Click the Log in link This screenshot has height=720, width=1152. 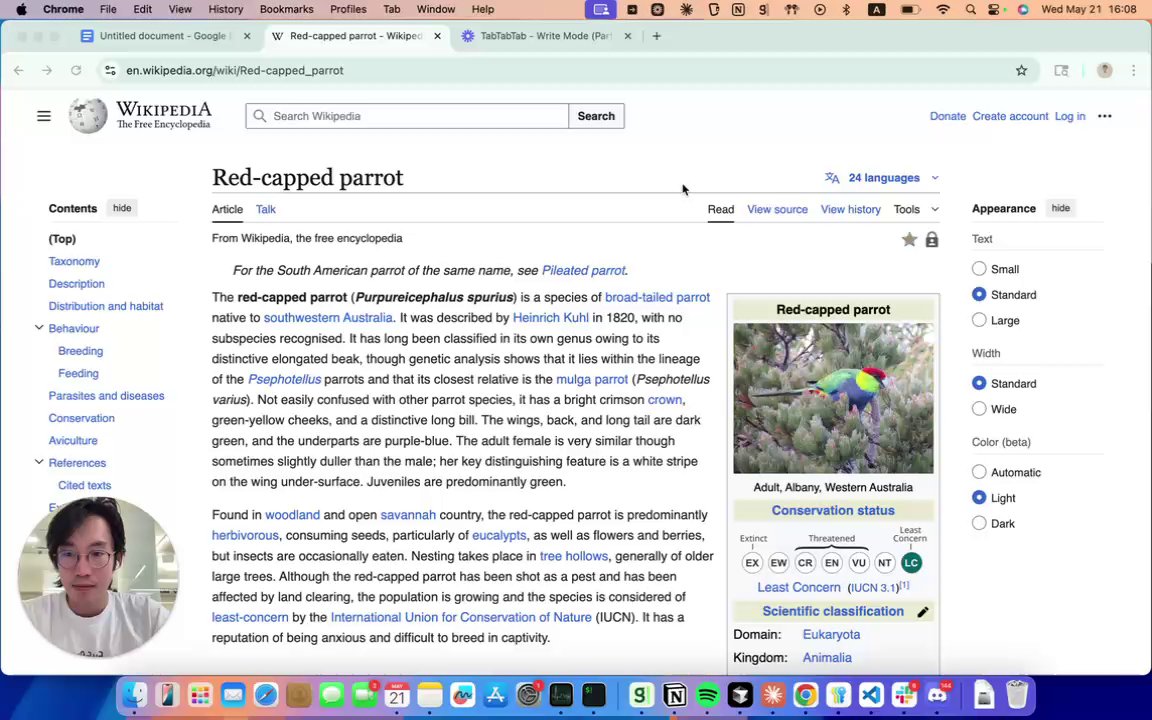click(x=1070, y=116)
